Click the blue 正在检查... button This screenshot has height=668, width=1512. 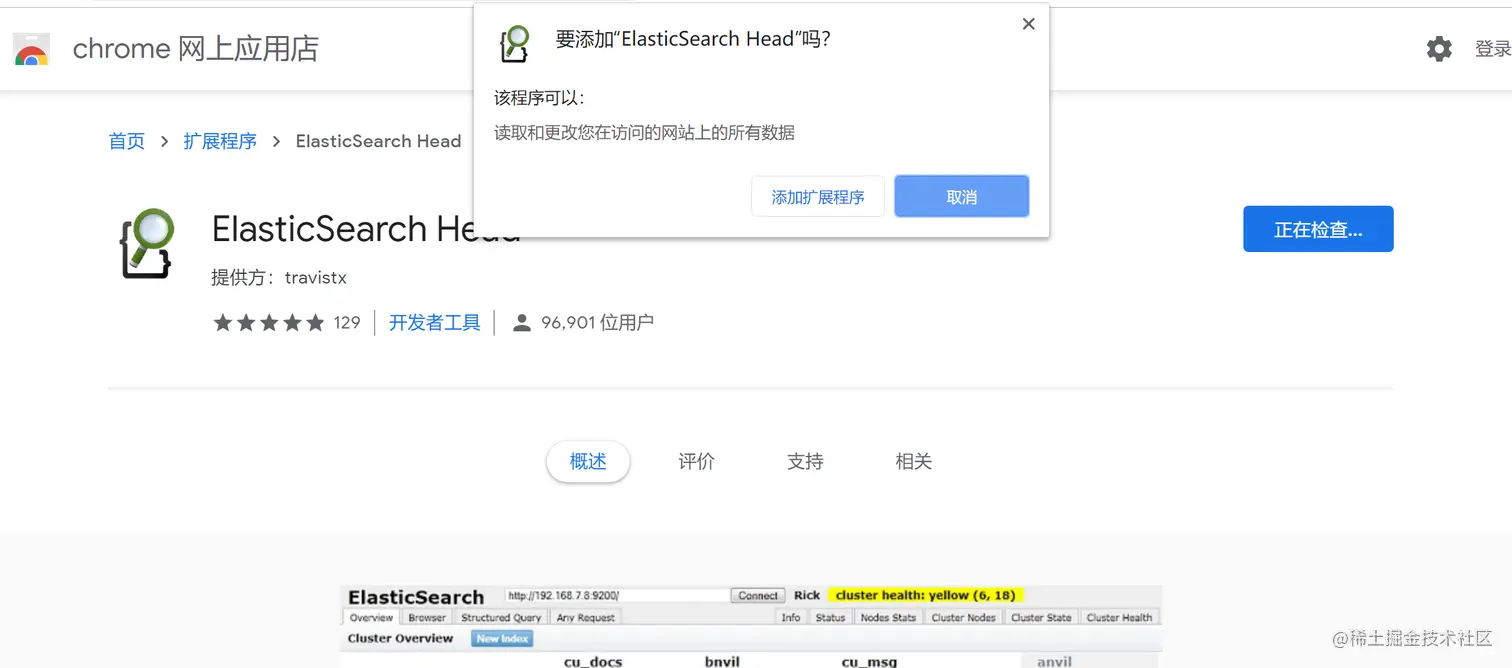click(1318, 229)
